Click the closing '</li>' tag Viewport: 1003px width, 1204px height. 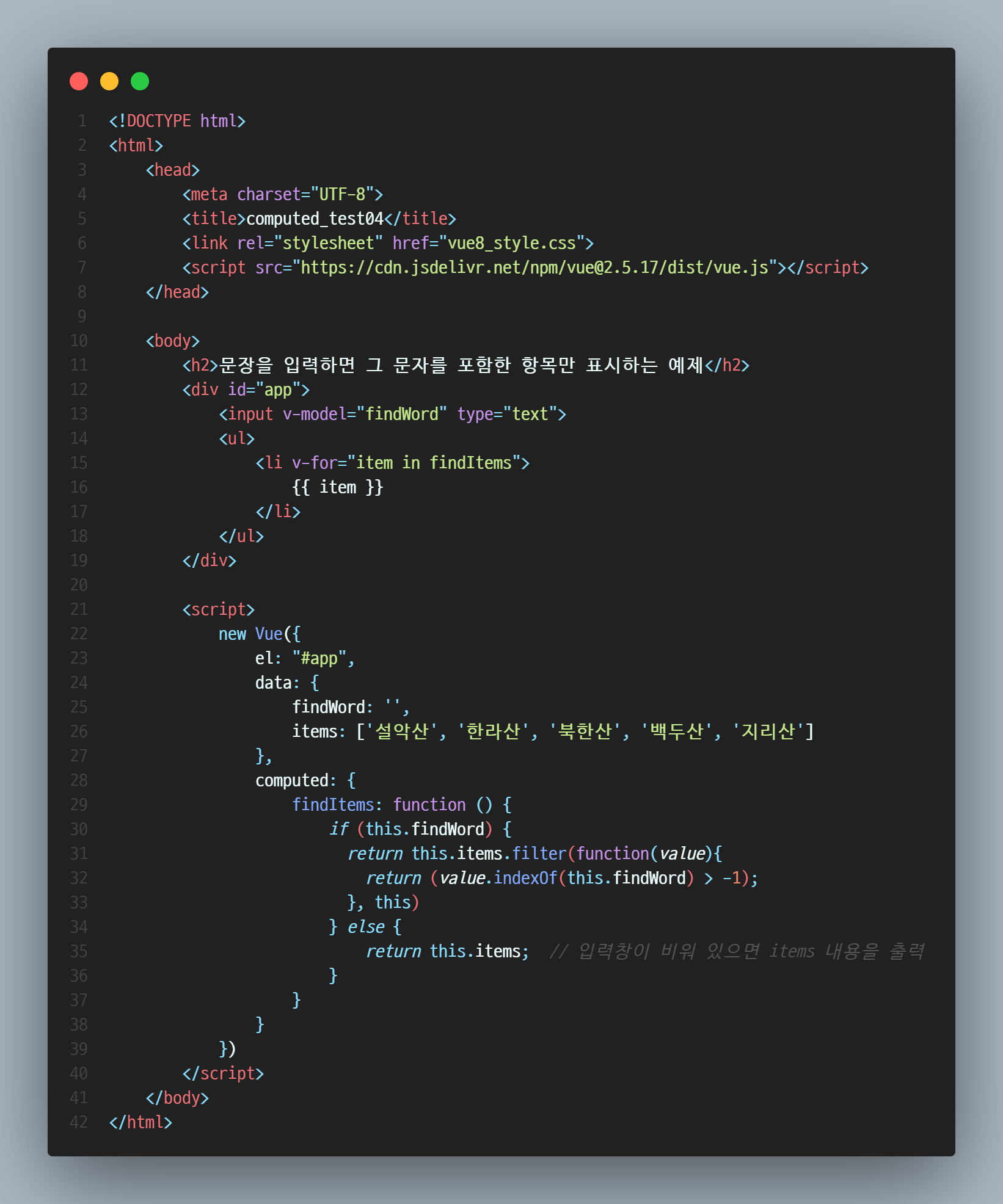pos(278,512)
